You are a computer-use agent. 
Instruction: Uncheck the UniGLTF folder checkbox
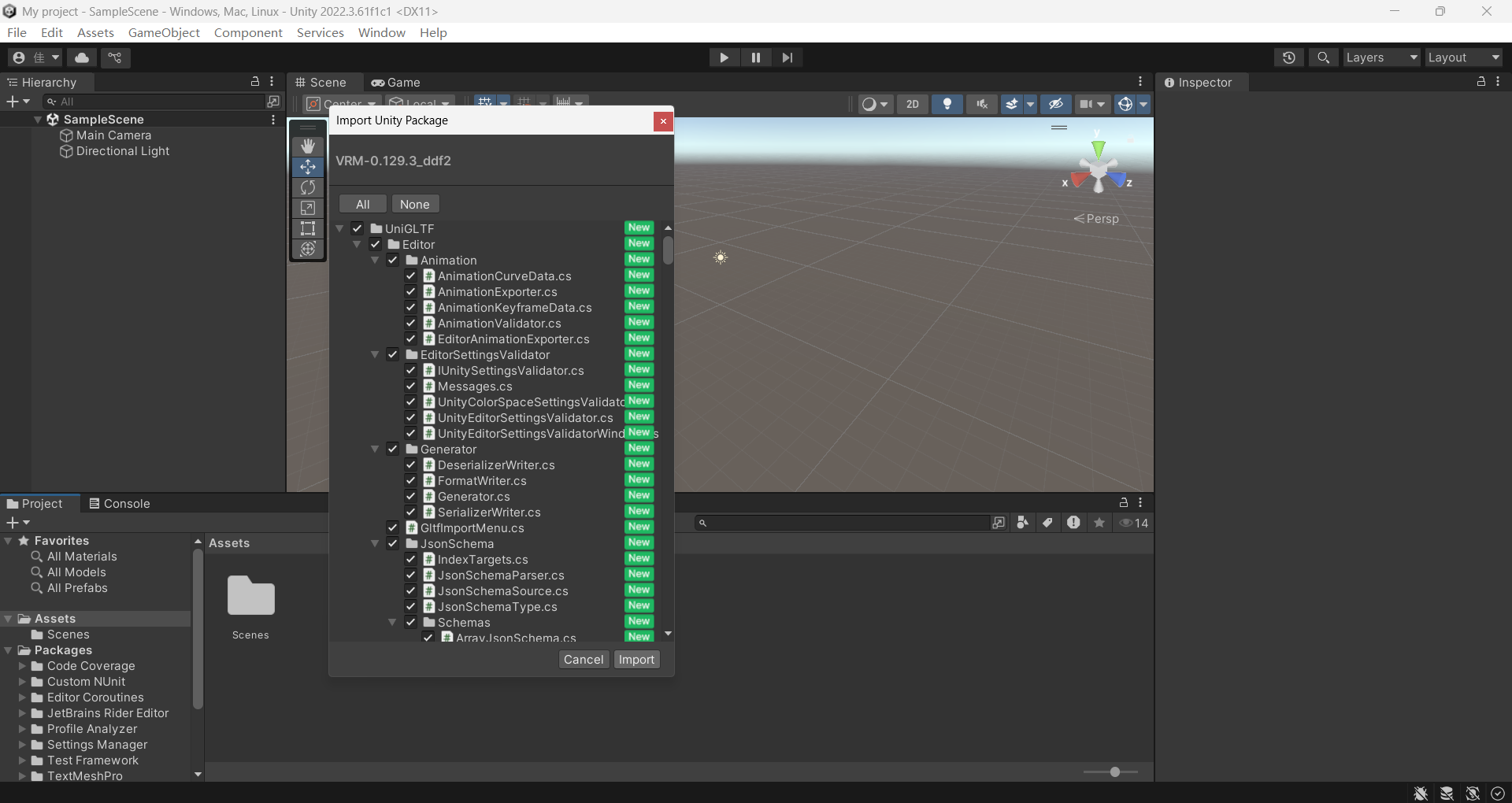point(358,228)
